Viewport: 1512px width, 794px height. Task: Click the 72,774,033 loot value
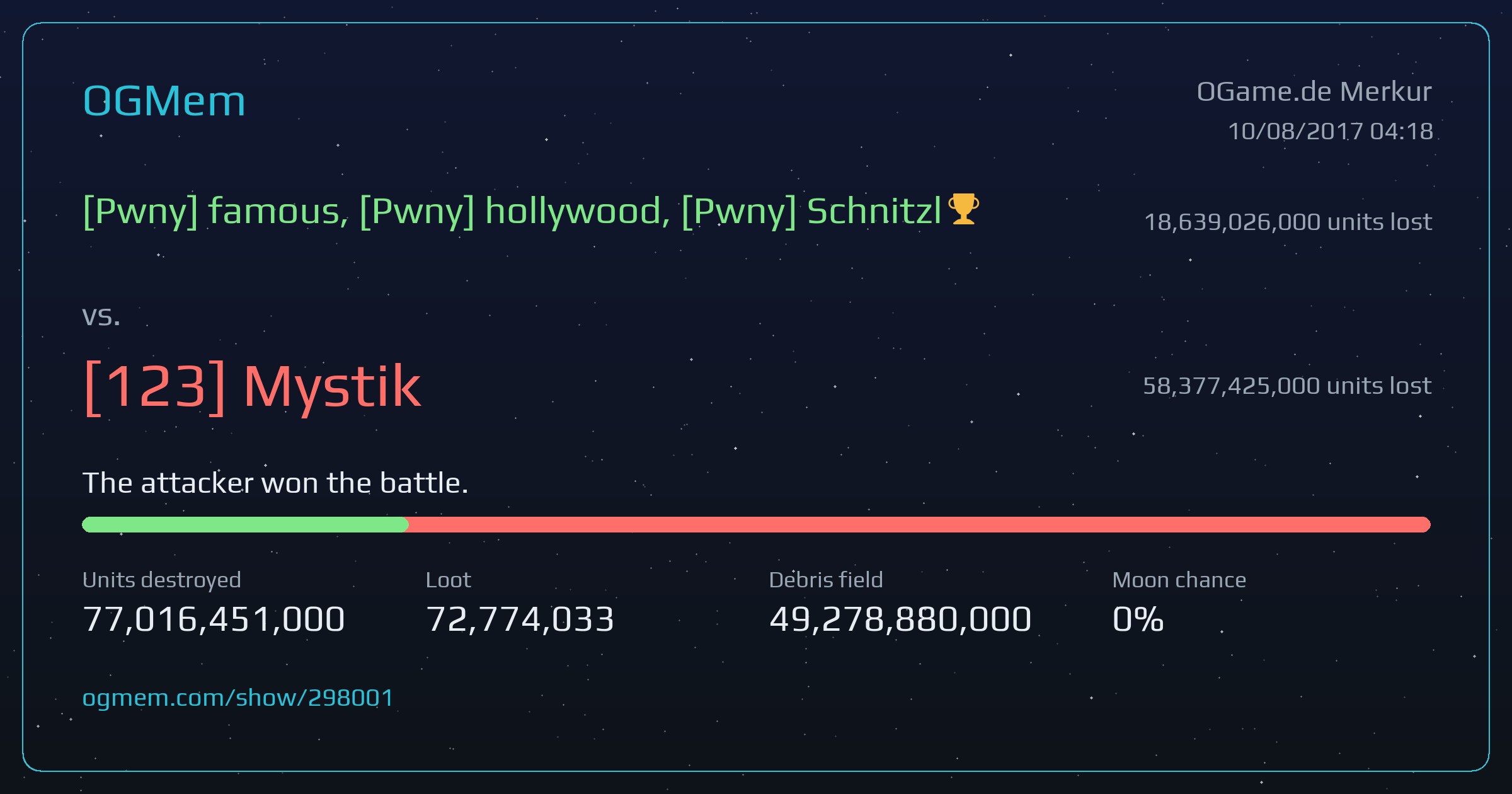point(520,619)
